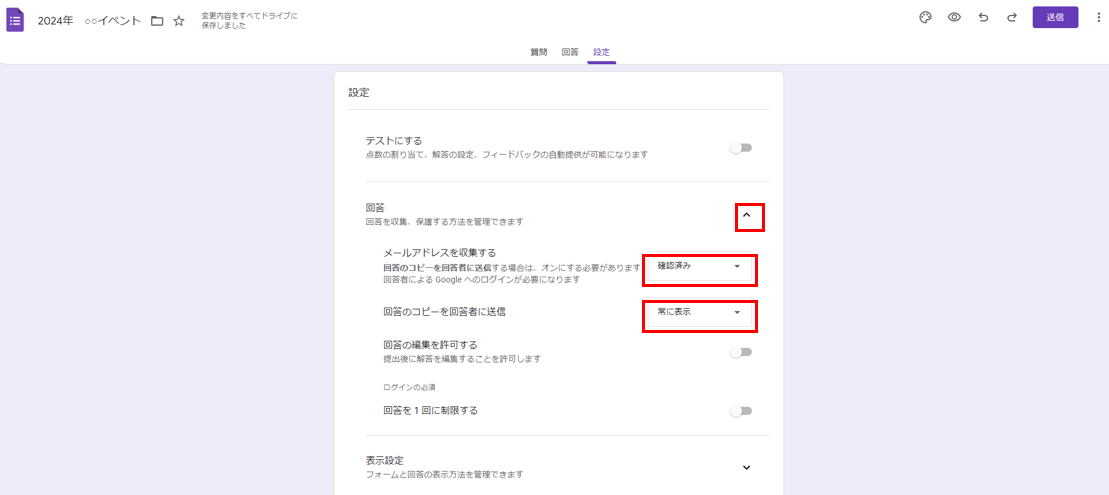Click the 設定 card heading

click(x=359, y=93)
